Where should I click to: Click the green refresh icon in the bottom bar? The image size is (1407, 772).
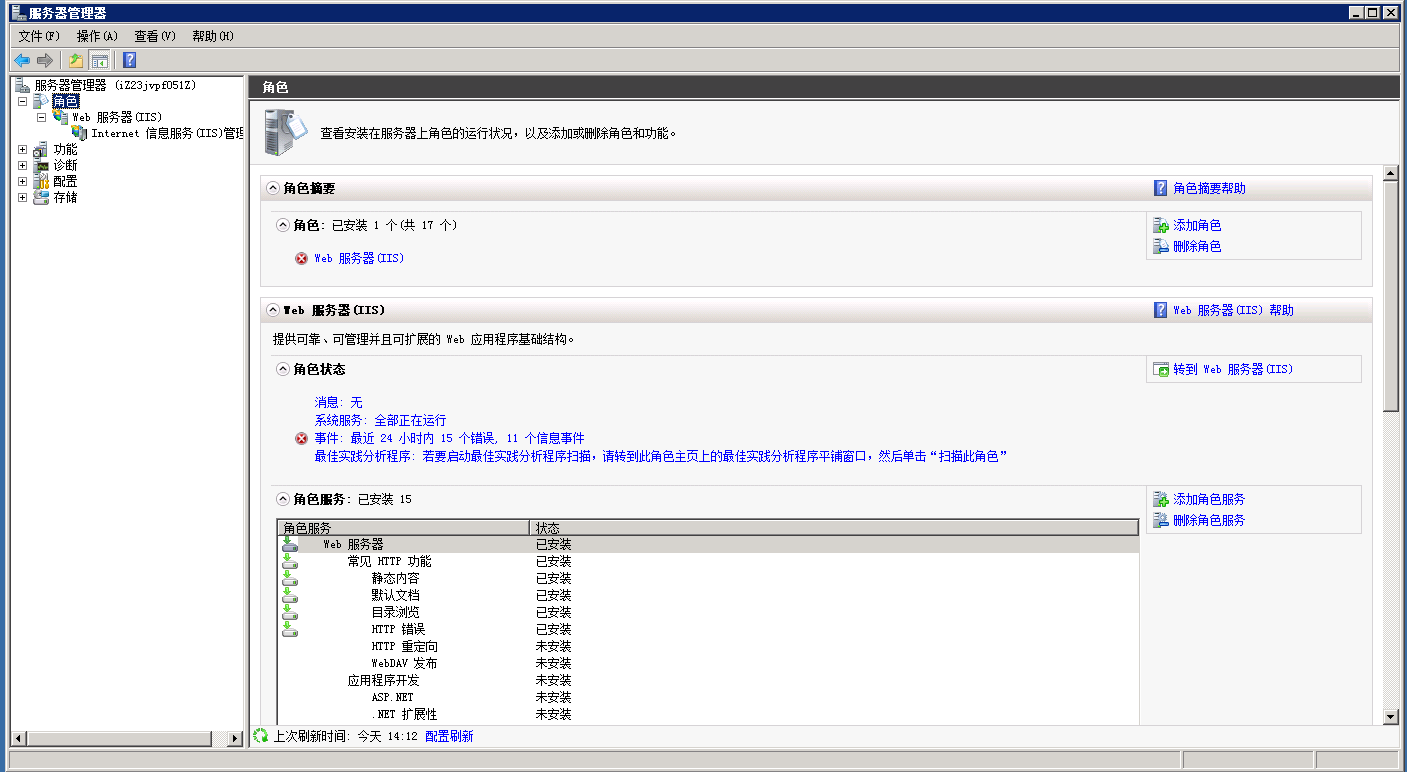pos(261,736)
